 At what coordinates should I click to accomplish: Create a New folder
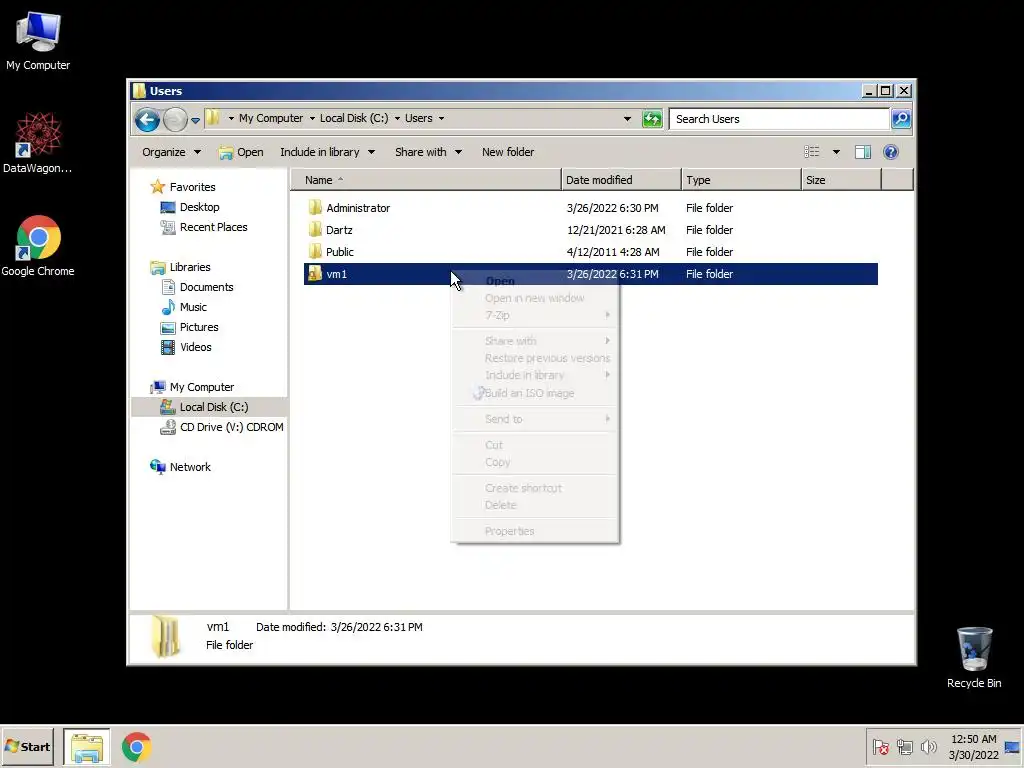[x=508, y=152]
